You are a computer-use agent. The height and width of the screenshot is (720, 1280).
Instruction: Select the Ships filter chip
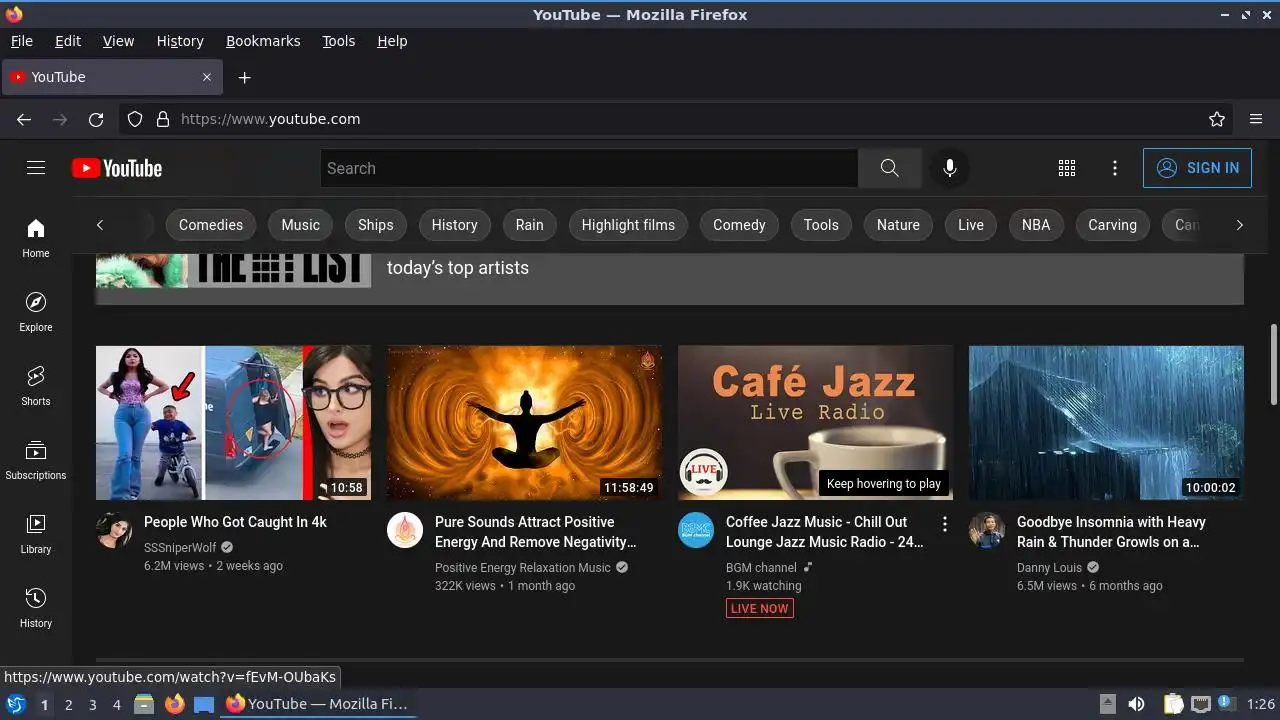pyautogui.click(x=376, y=225)
